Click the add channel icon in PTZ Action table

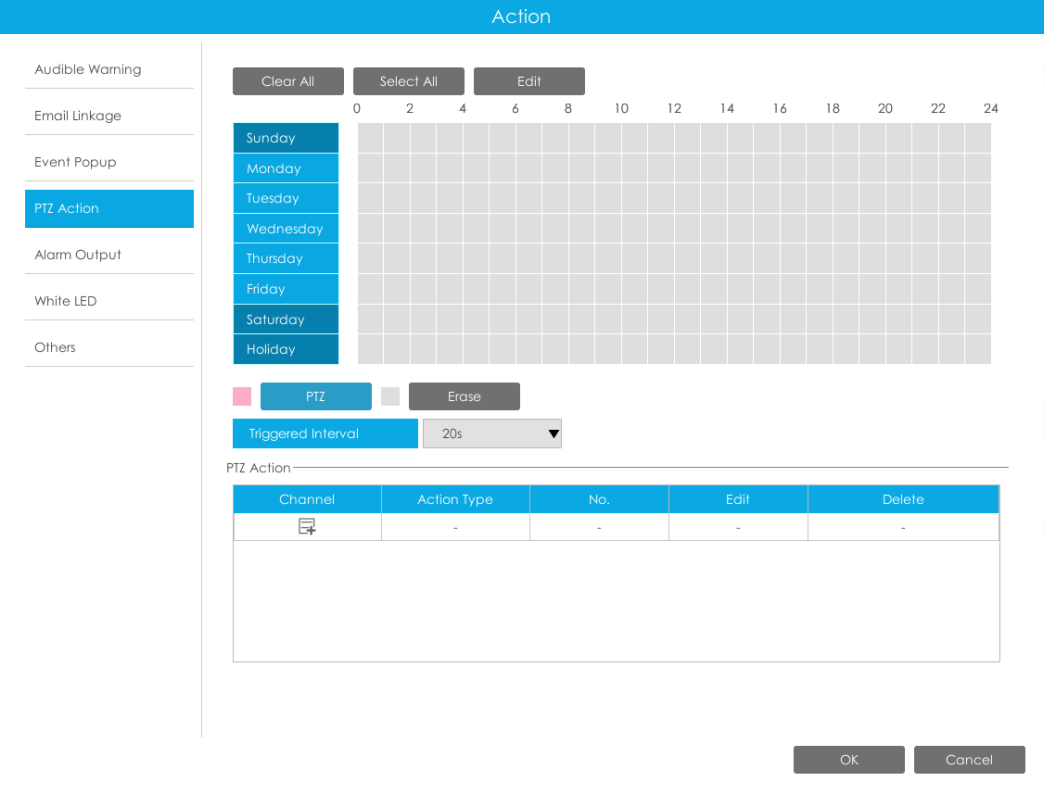pyautogui.click(x=307, y=527)
